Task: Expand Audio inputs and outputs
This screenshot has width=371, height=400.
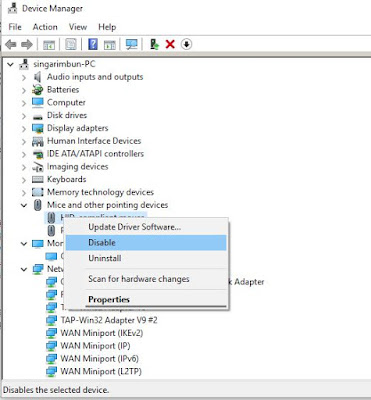Action: (x=24, y=77)
